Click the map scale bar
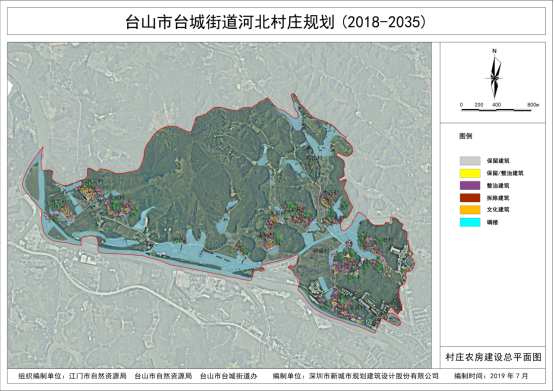The height and width of the screenshot is (391, 554). coord(496,110)
